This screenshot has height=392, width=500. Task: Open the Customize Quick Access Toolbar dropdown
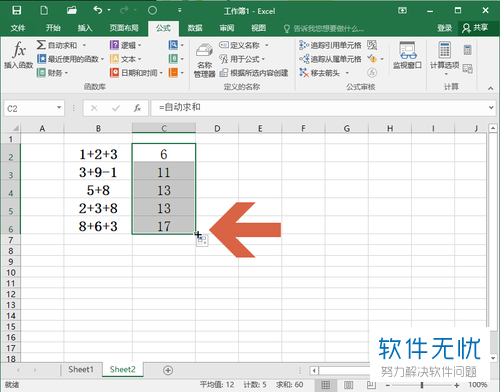[x=180, y=10]
